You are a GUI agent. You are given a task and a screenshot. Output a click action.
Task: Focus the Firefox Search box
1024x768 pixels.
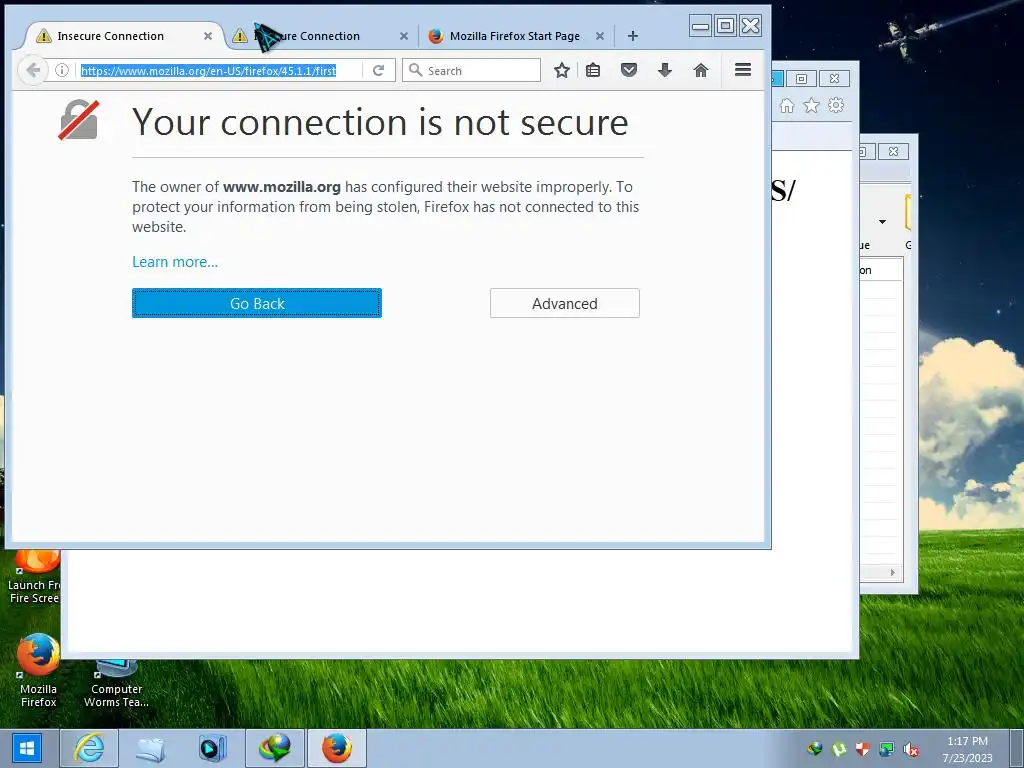pyautogui.click(x=472, y=71)
